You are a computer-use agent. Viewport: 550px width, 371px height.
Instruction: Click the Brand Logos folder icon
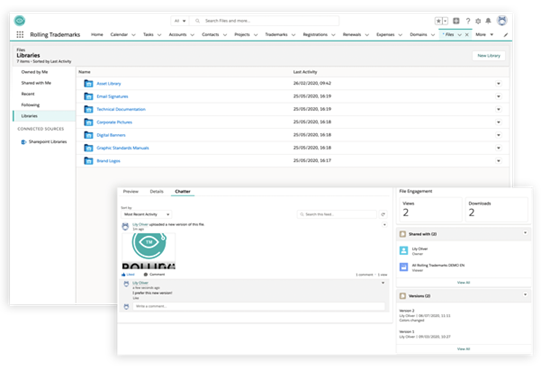pyautogui.click(x=88, y=161)
